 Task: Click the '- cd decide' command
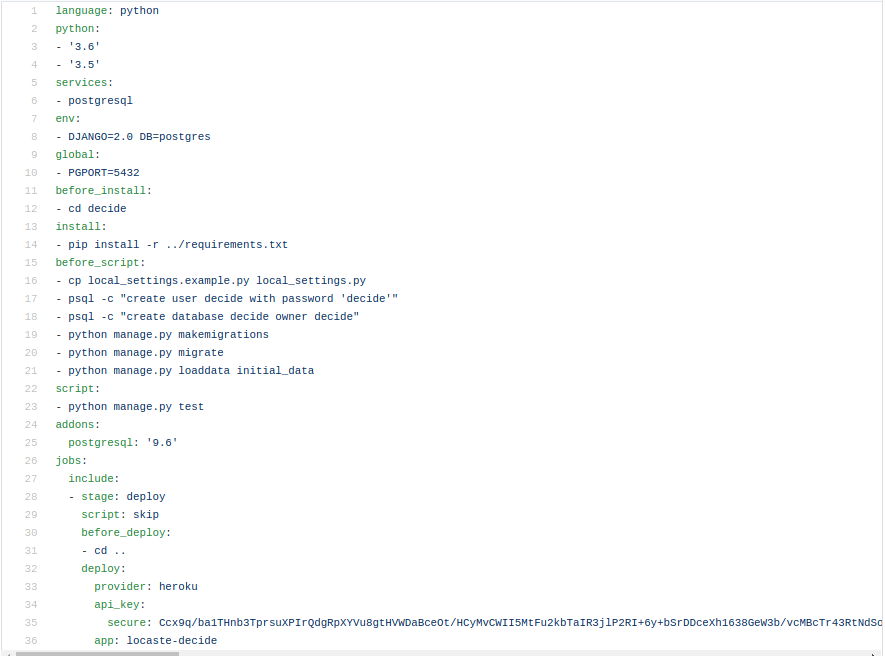(x=91, y=209)
